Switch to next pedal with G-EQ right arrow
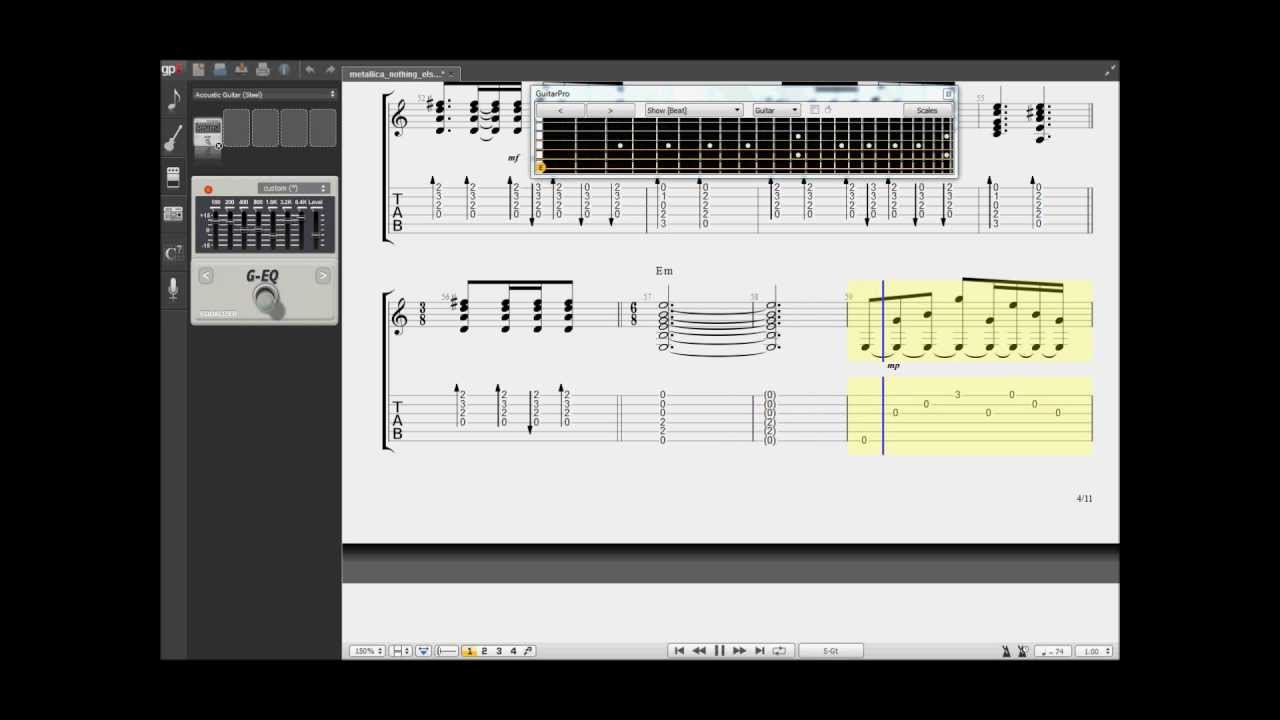This screenshot has height=720, width=1280. (x=323, y=276)
